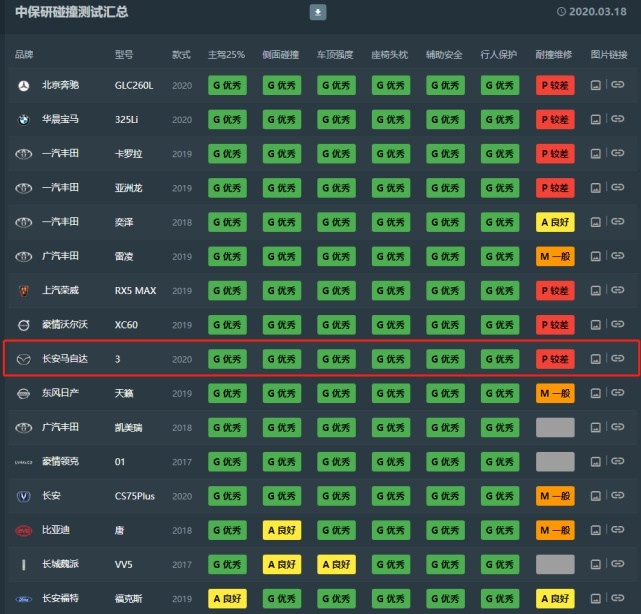Open link icon for 长安马自达 3 row
Viewport: 641px width, 614px height.
coord(617,358)
